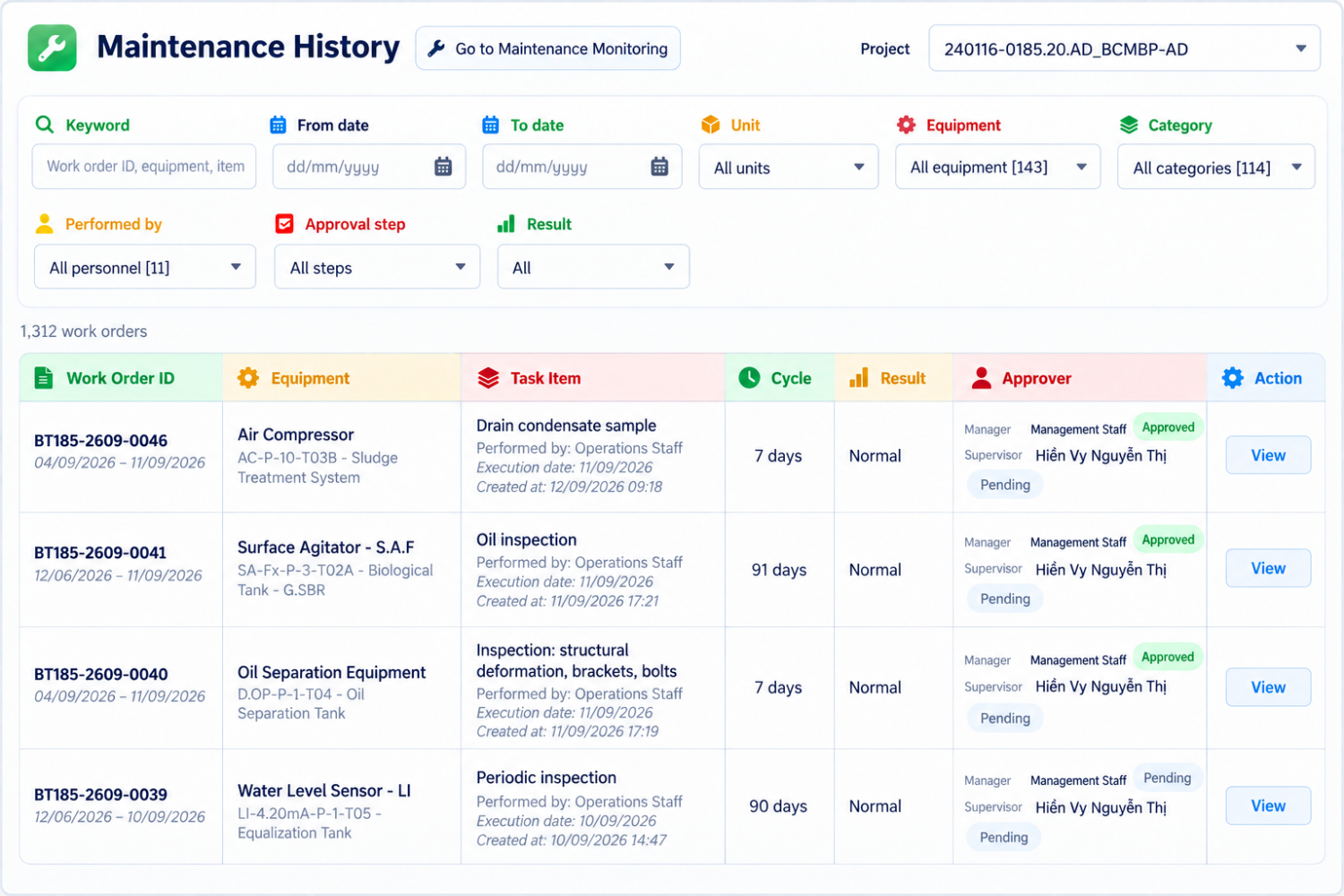Click the green layers icon beside Category

point(1129,125)
